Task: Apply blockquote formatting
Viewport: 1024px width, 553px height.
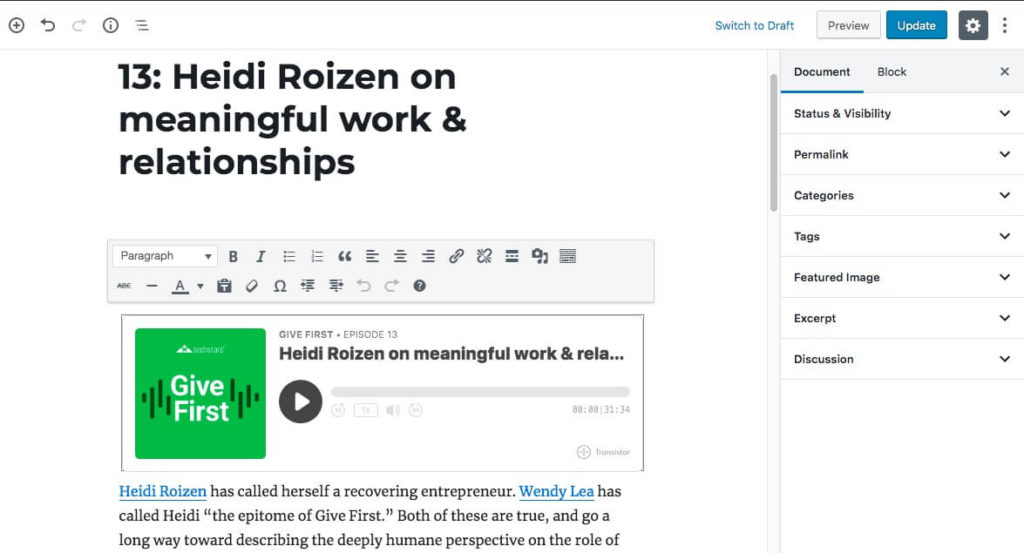Action: point(345,256)
